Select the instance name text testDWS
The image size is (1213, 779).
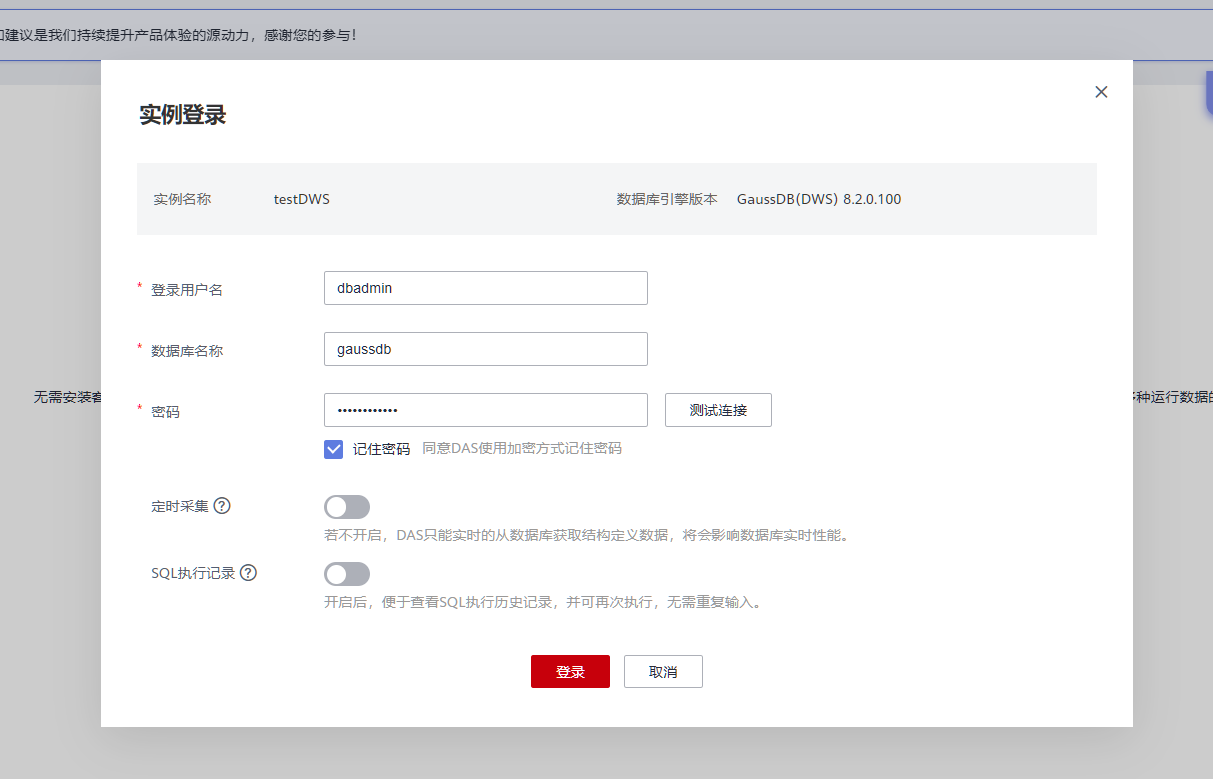point(302,199)
